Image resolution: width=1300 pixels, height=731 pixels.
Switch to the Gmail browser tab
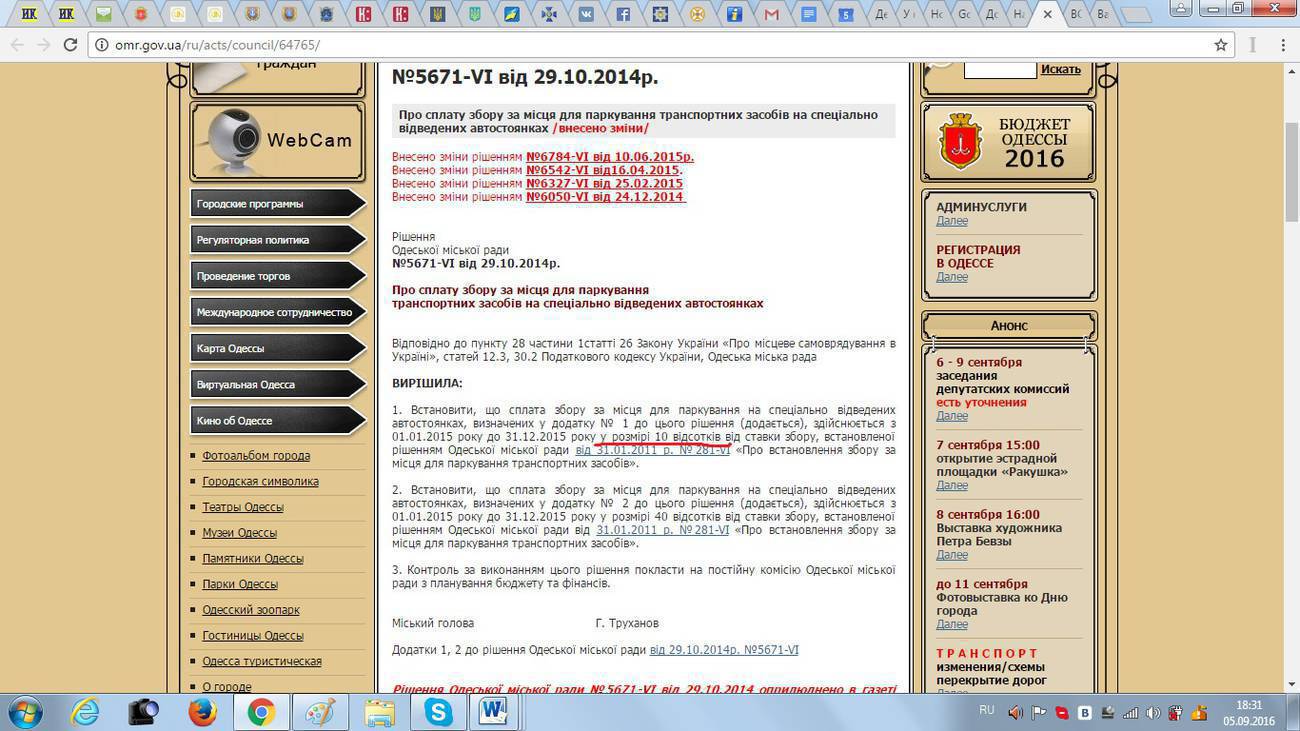771,15
